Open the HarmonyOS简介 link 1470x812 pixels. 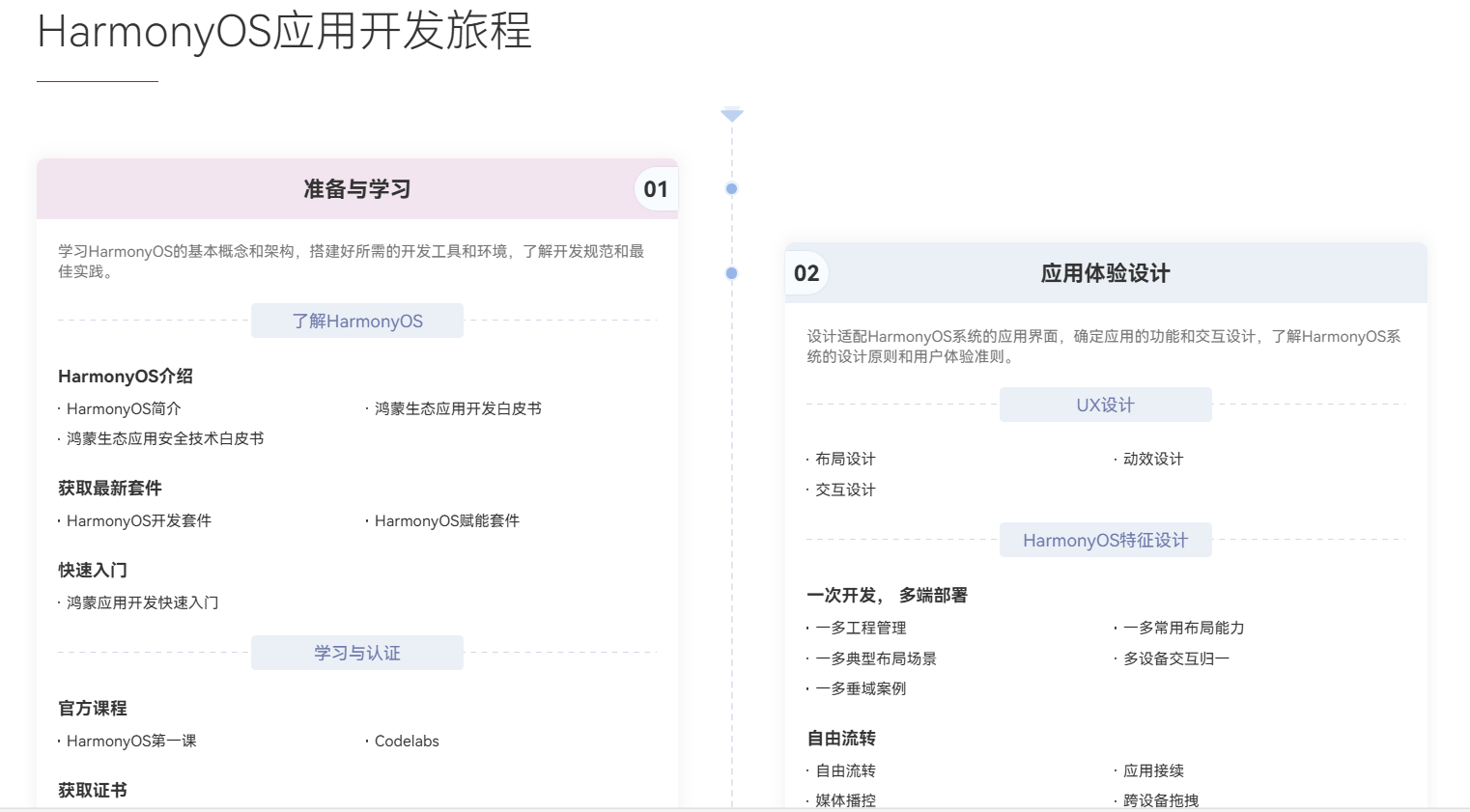pyautogui.click(x=124, y=409)
